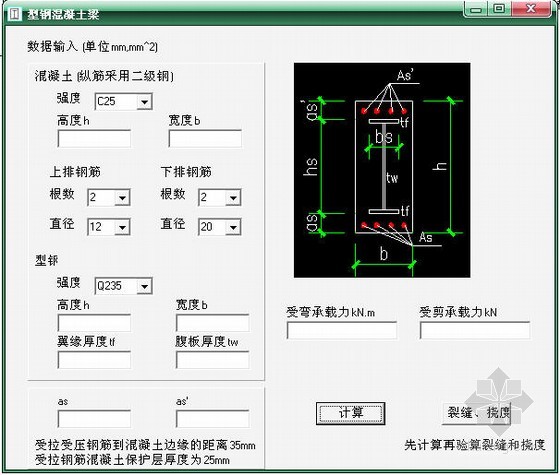Screen dimensions: 560x475
Task: Click the 翼缘厚度 tf input field
Action: pos(94,360)
